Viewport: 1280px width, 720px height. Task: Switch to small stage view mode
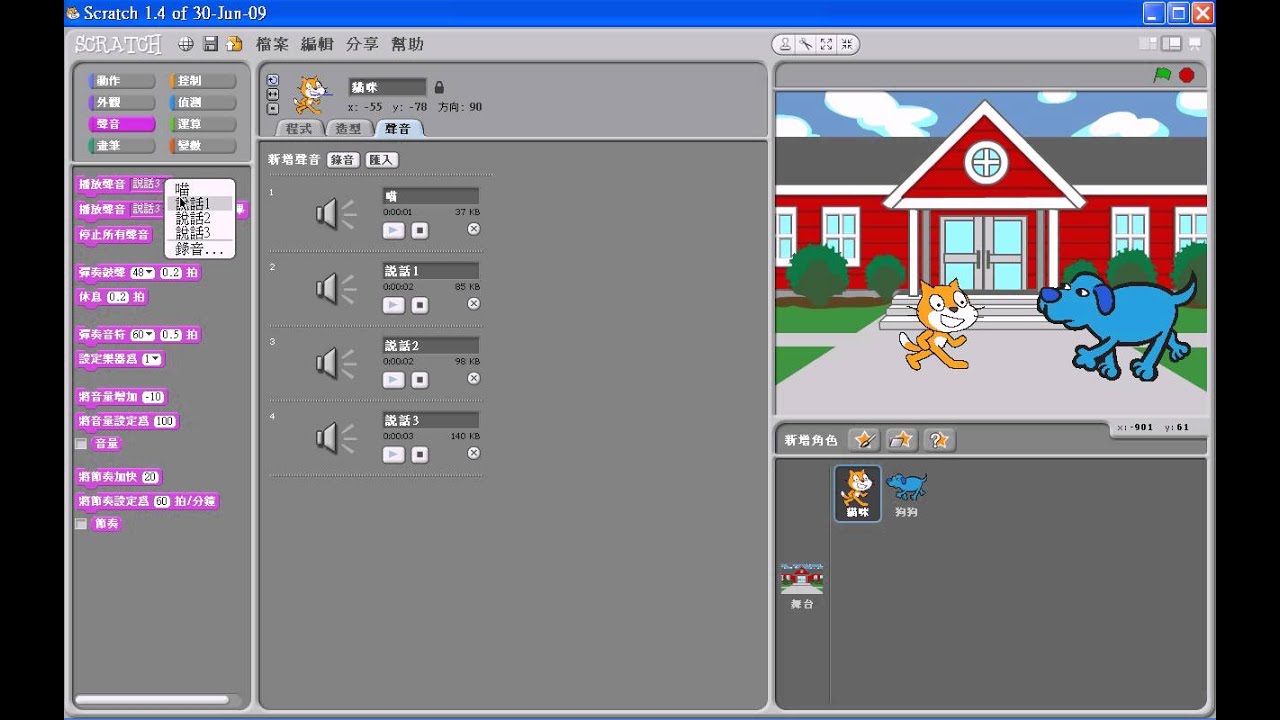coord(1148,44)
